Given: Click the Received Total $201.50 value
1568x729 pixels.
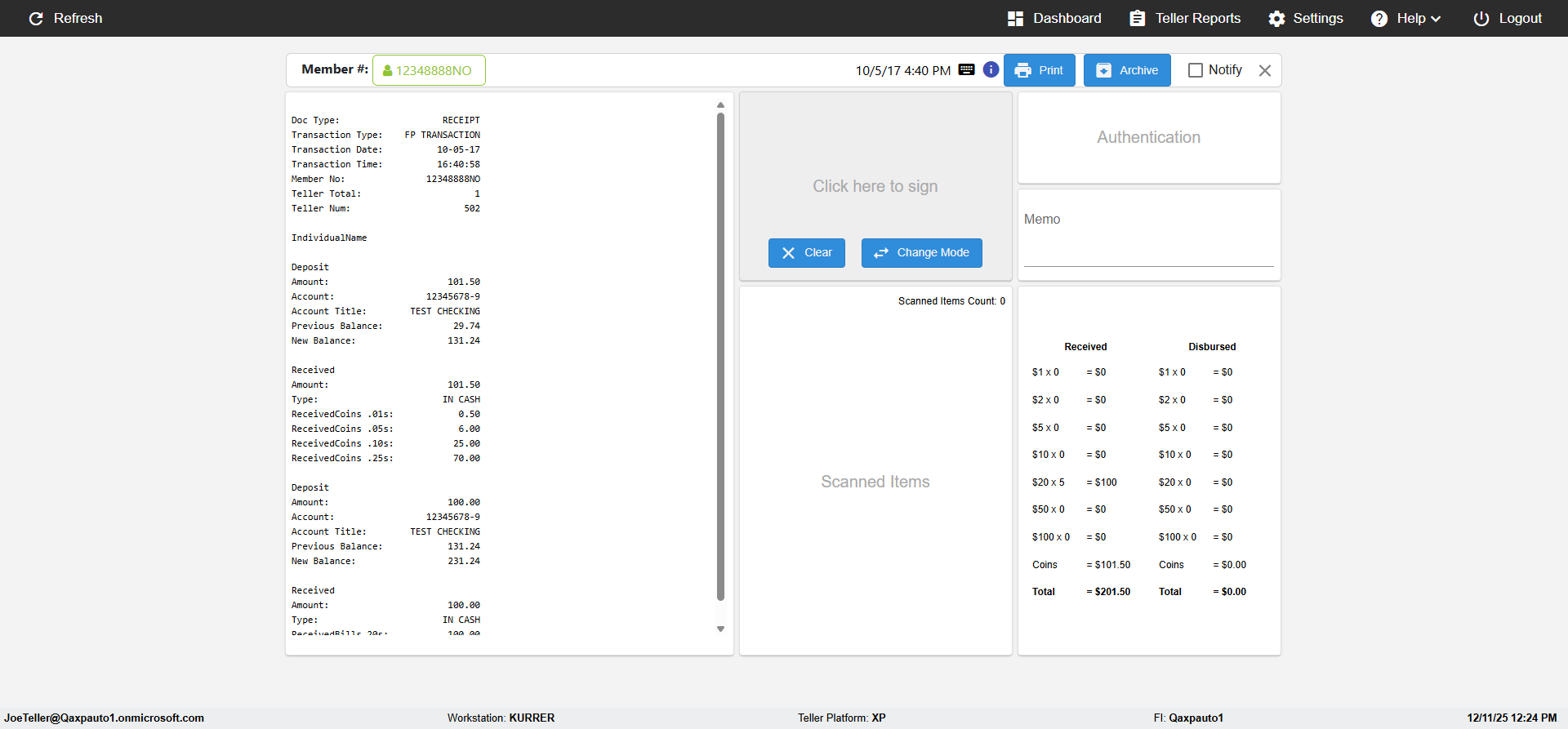Looking at the screenshot, I should pyautogui.click(x=1108, y=592).
